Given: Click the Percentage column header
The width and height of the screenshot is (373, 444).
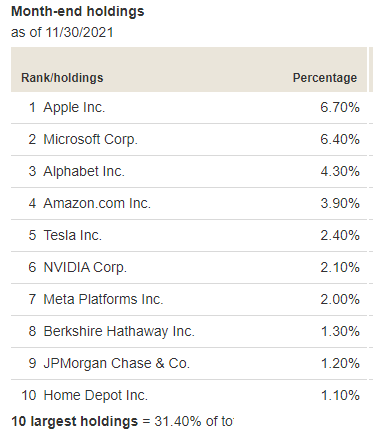Looking at the screenshot, I should (x=325, y=78).
